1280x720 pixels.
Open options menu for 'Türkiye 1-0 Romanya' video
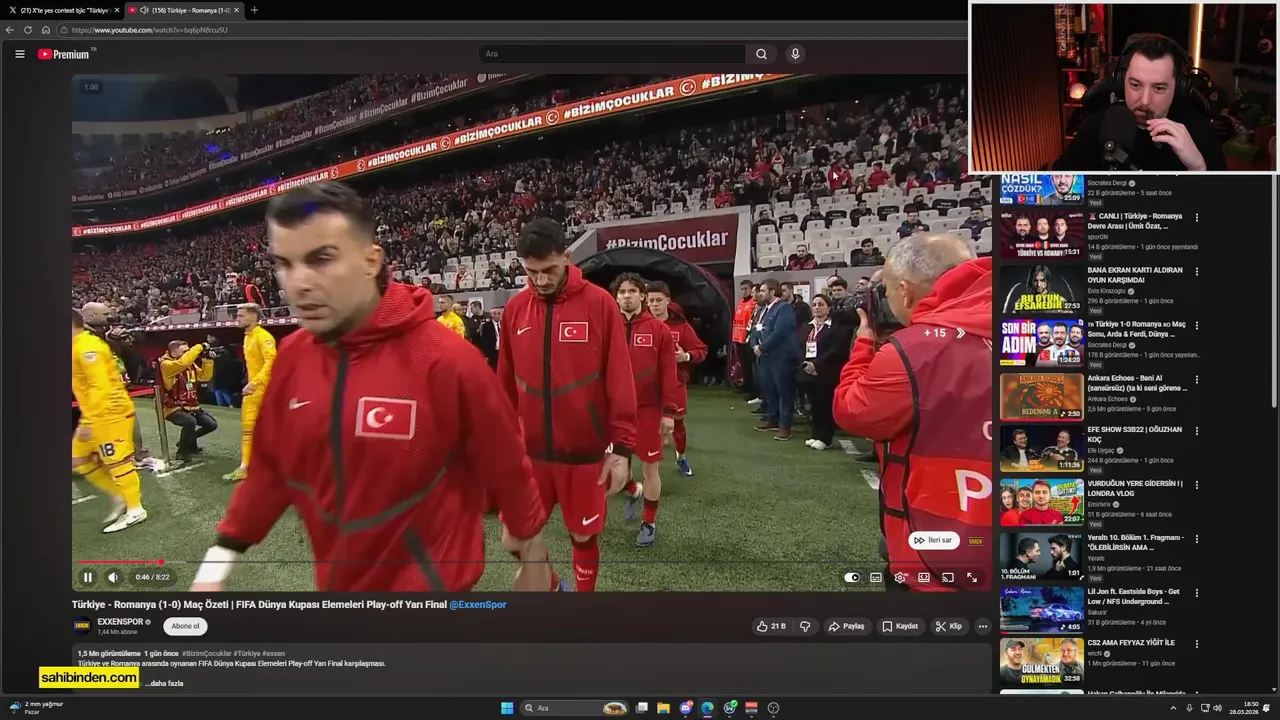point(1196,325)
